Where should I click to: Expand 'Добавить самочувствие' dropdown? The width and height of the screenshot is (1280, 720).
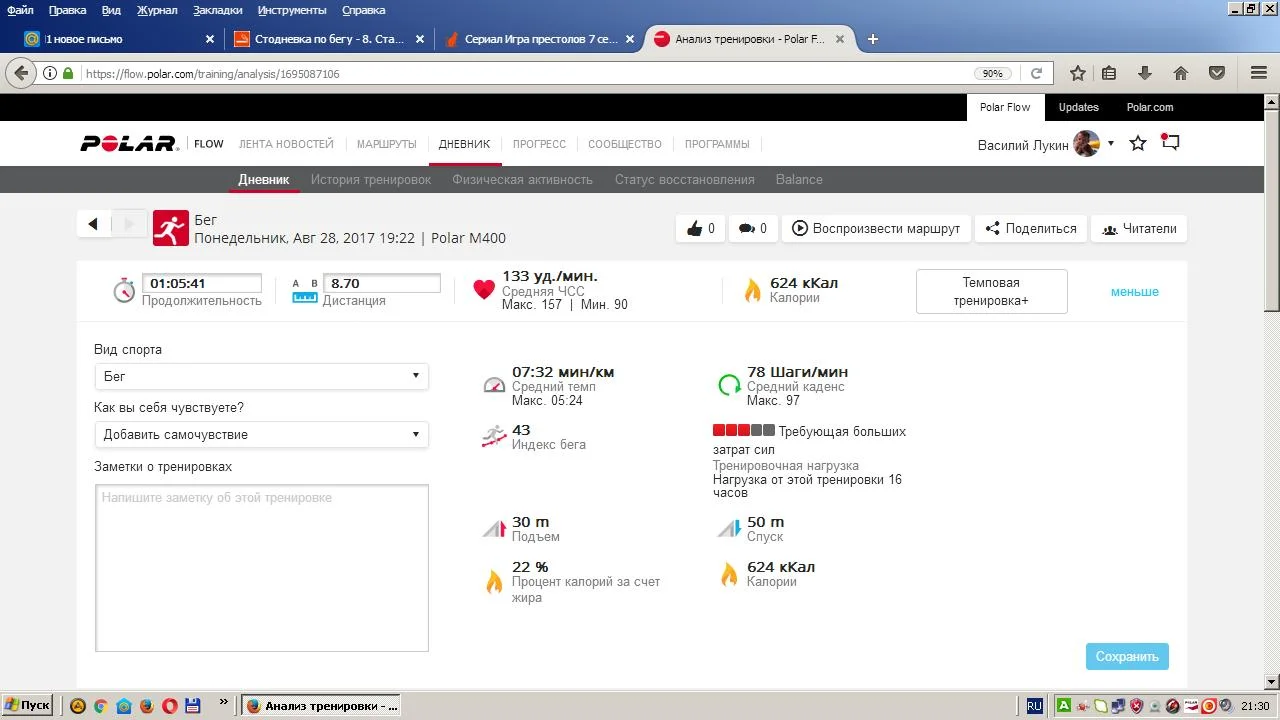point(261,434)
